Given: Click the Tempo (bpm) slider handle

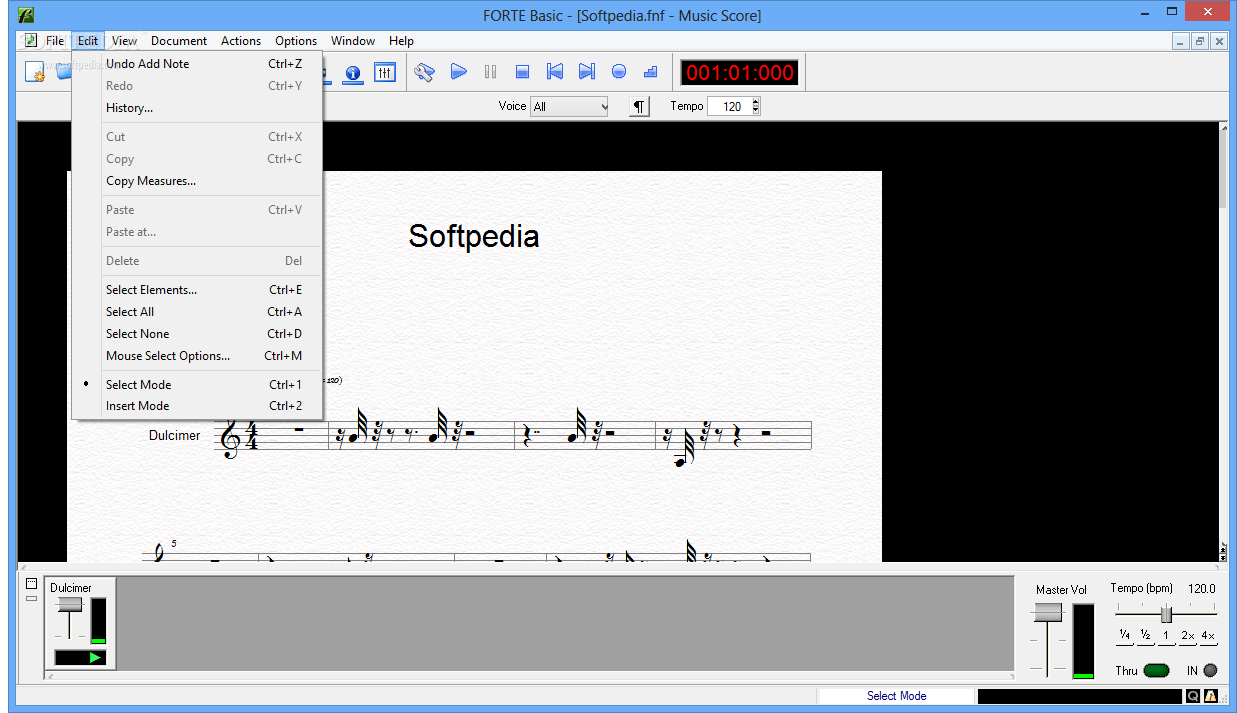Looking at the screenshot, I should tap(1166, 614).
